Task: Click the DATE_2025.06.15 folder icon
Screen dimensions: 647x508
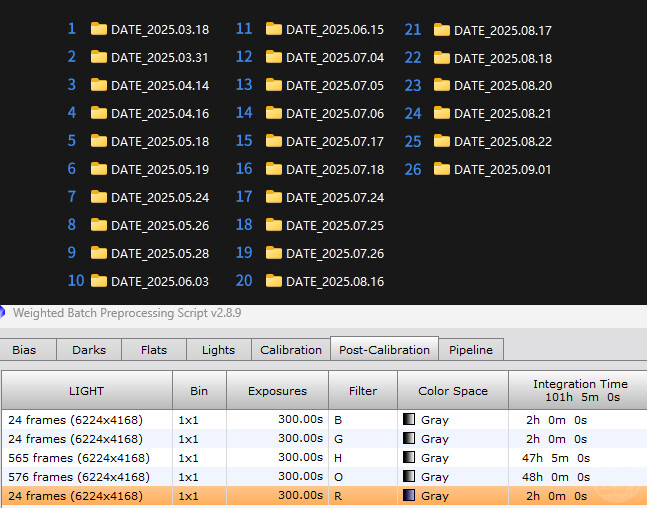Action: (273, 29)
